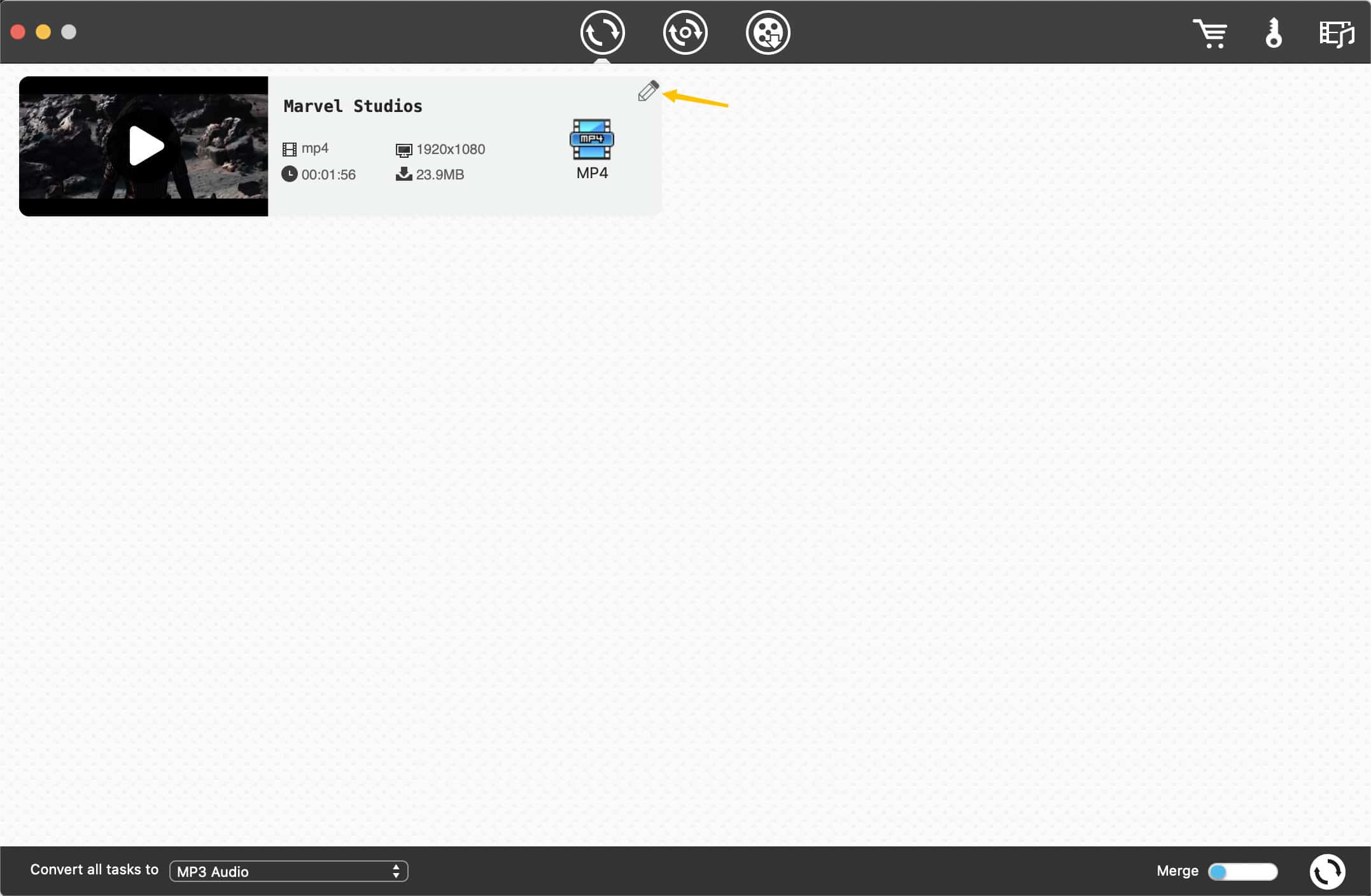Screen dimensions: 1371x896
Task: Click the file size download icon
Action: [x=404, y=174]
